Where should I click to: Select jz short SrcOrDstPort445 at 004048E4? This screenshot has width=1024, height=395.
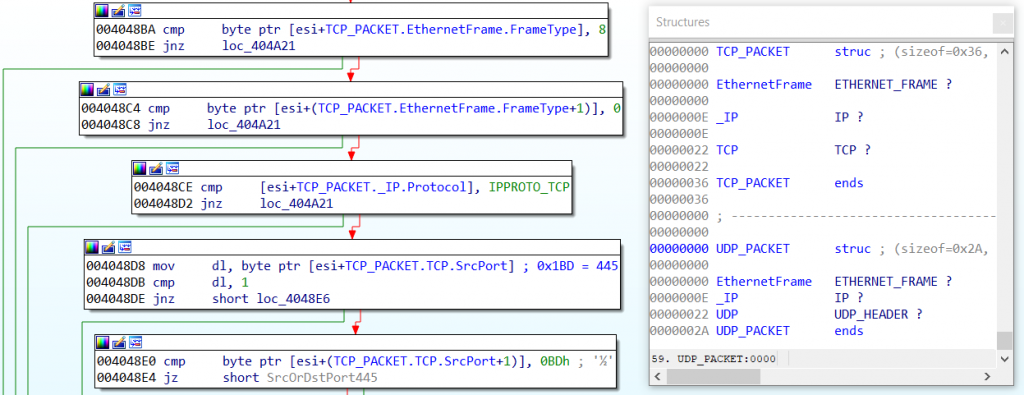tap(237, 377)
